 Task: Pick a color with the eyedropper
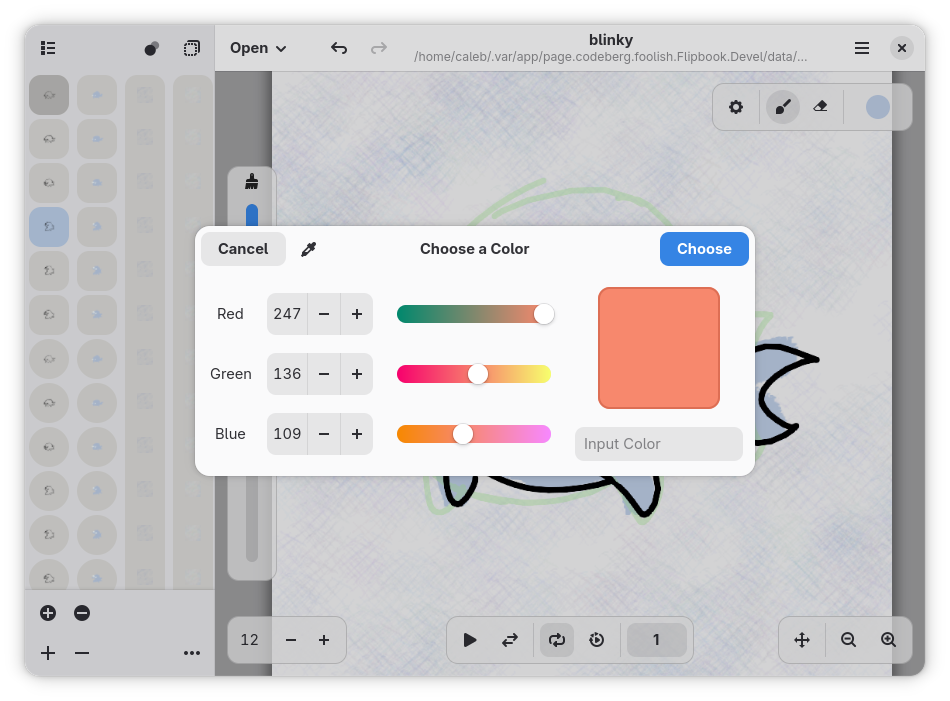pyautogui.click(x=308, y=249)
